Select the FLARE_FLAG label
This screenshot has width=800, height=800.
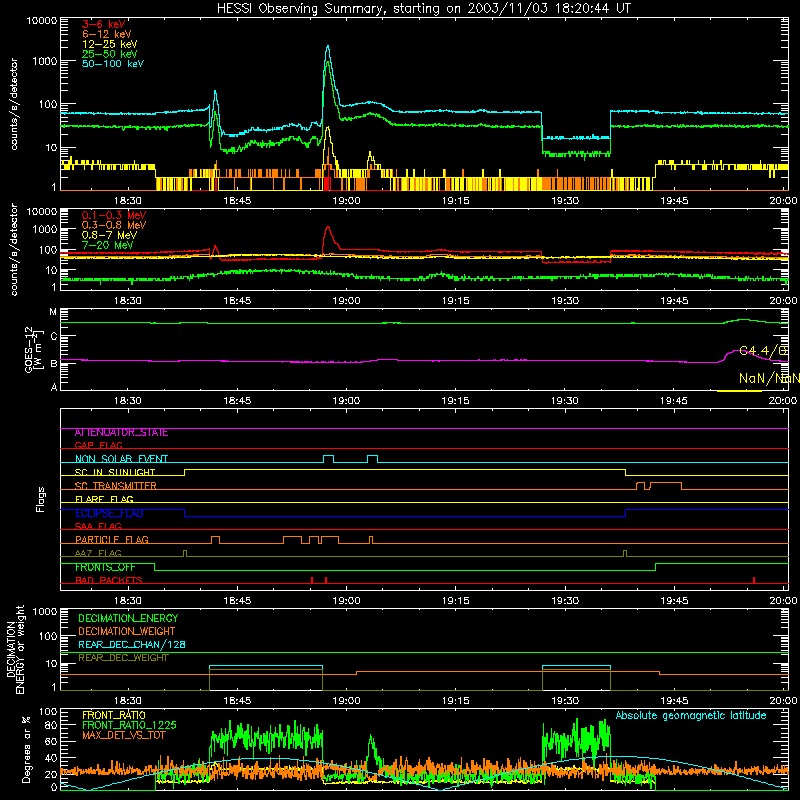[x=104, y=499]
